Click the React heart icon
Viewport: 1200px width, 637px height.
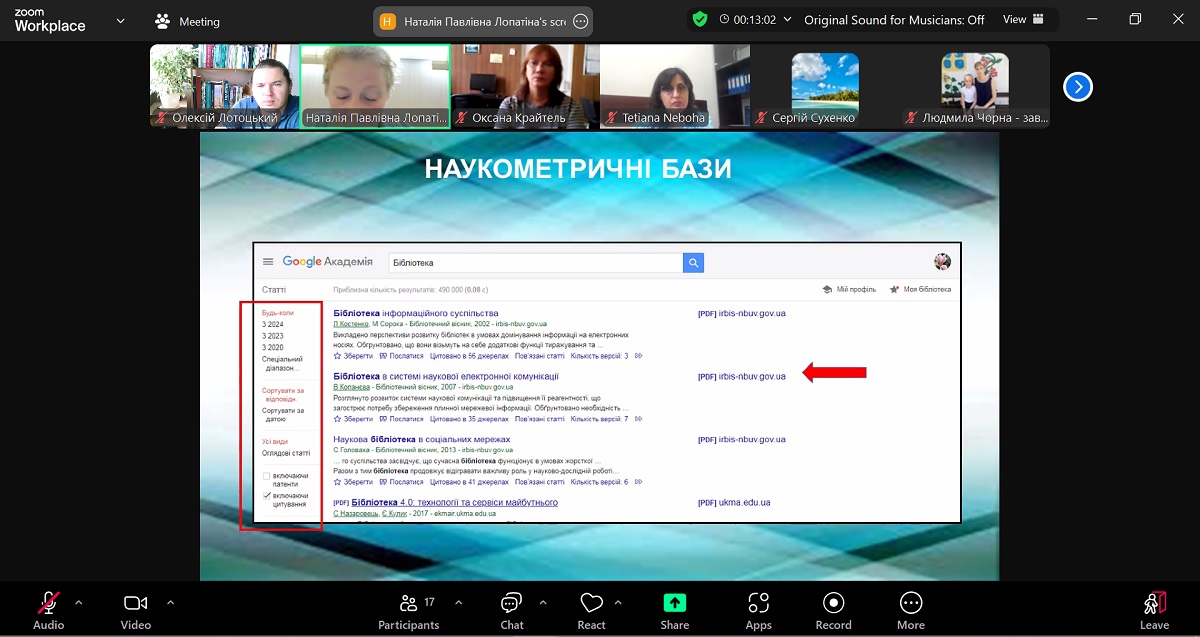coord(591,603)
